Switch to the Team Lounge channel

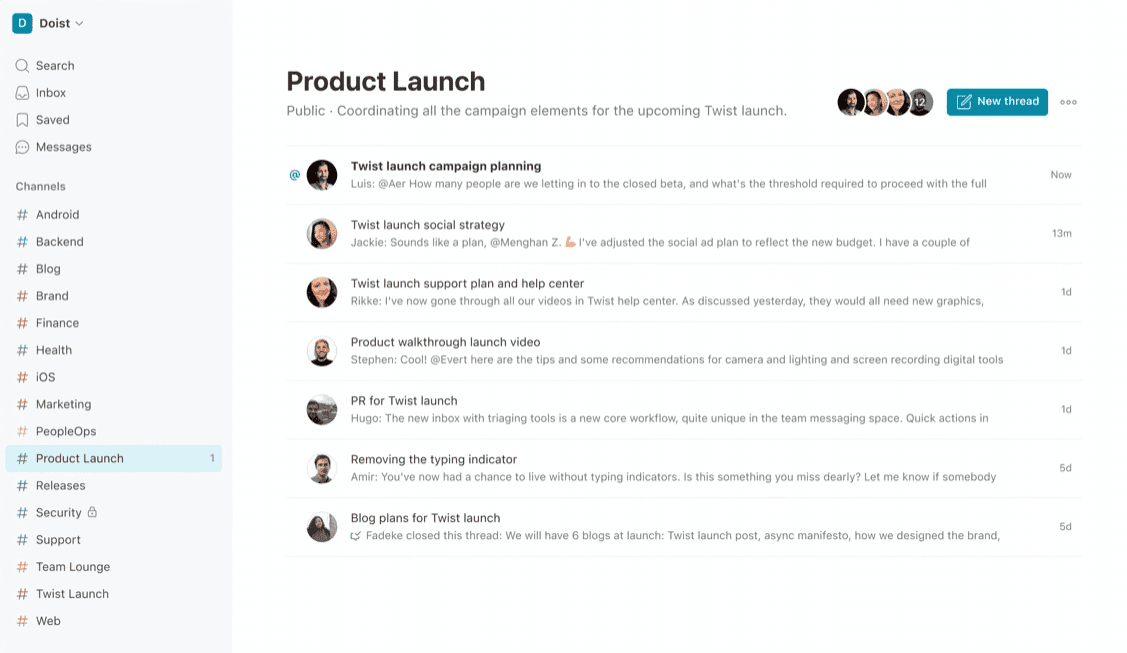tap(73, 567)
